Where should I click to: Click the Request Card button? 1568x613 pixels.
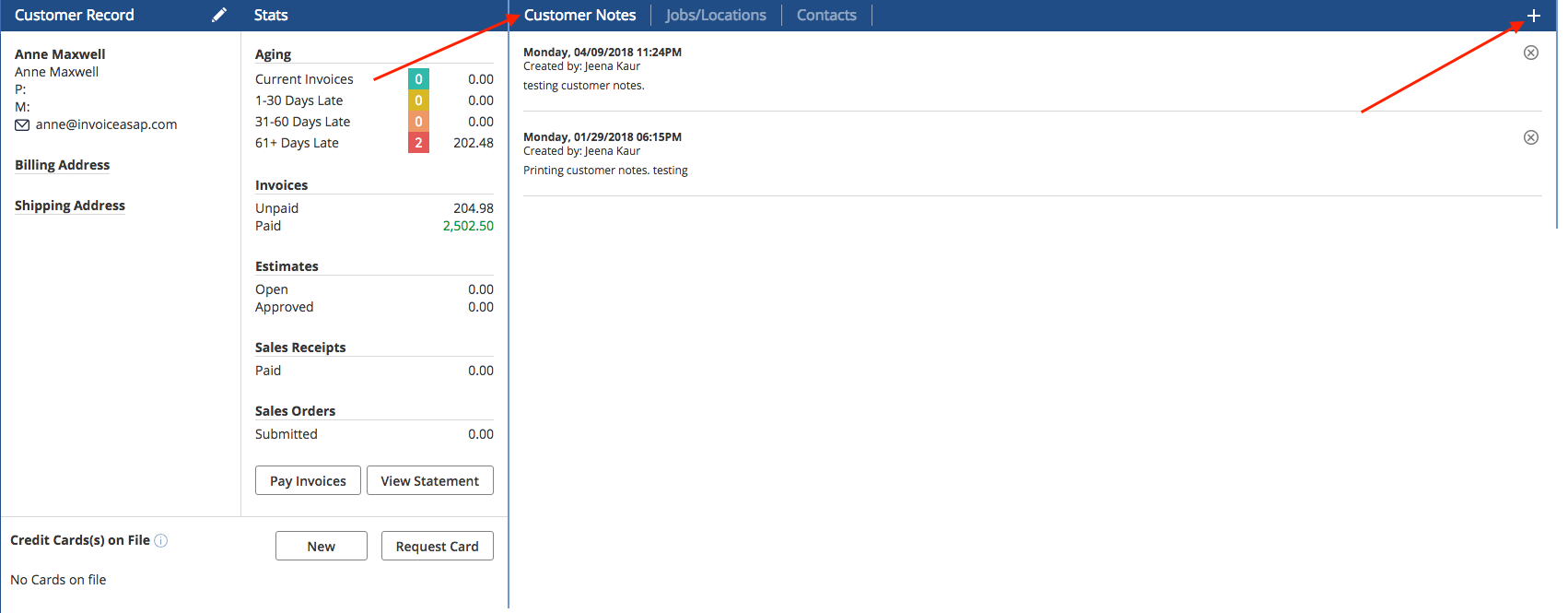click(438, 546)
